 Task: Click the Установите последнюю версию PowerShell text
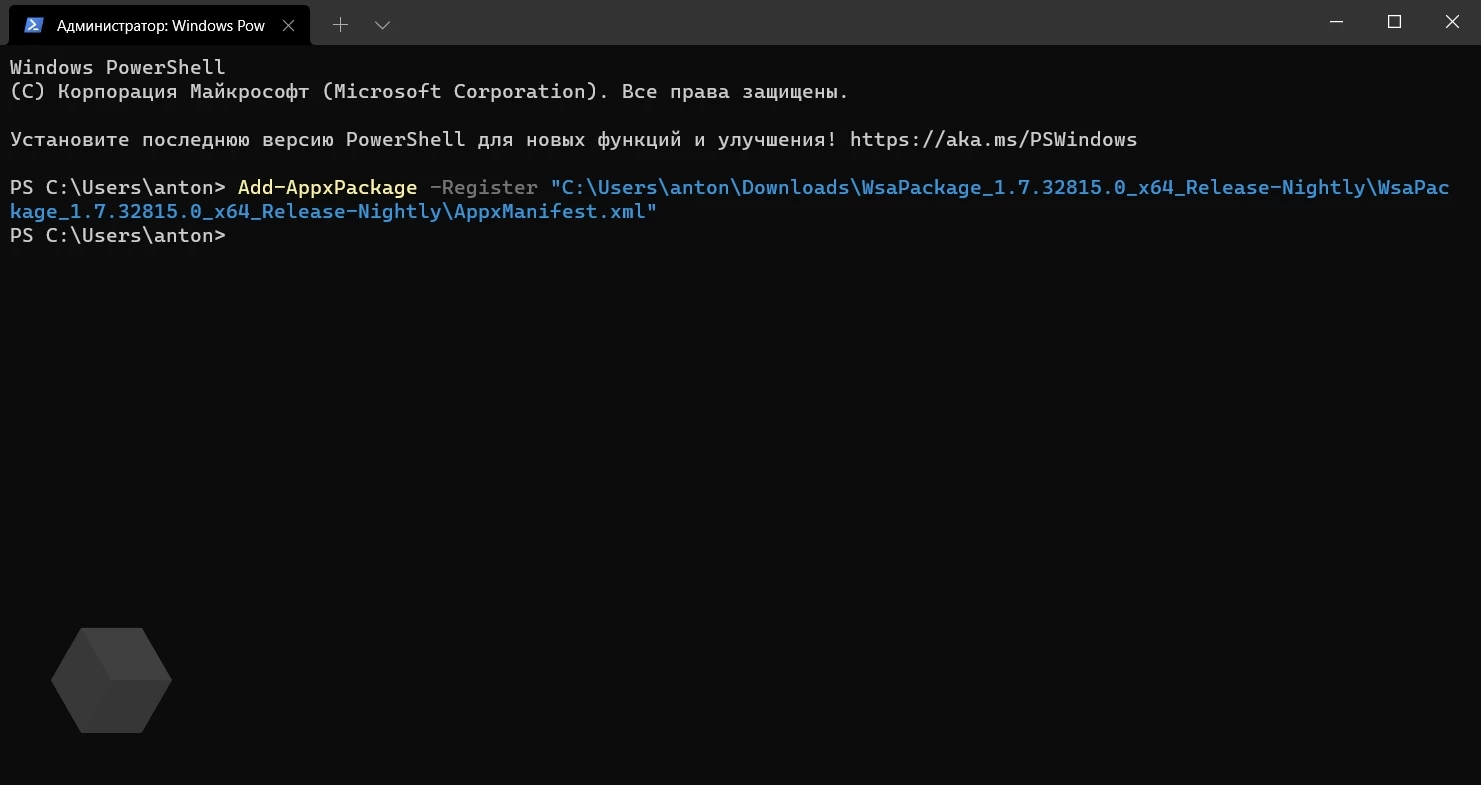pos(237,140)
